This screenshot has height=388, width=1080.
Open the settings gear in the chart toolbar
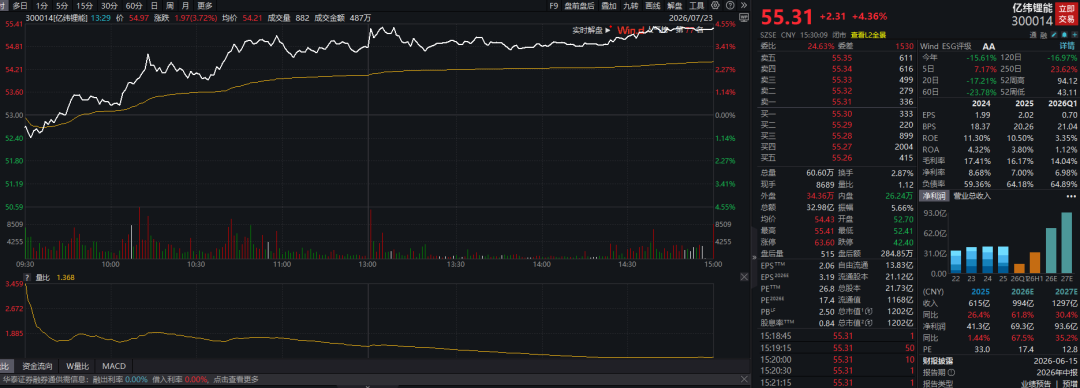click(715, 5)
